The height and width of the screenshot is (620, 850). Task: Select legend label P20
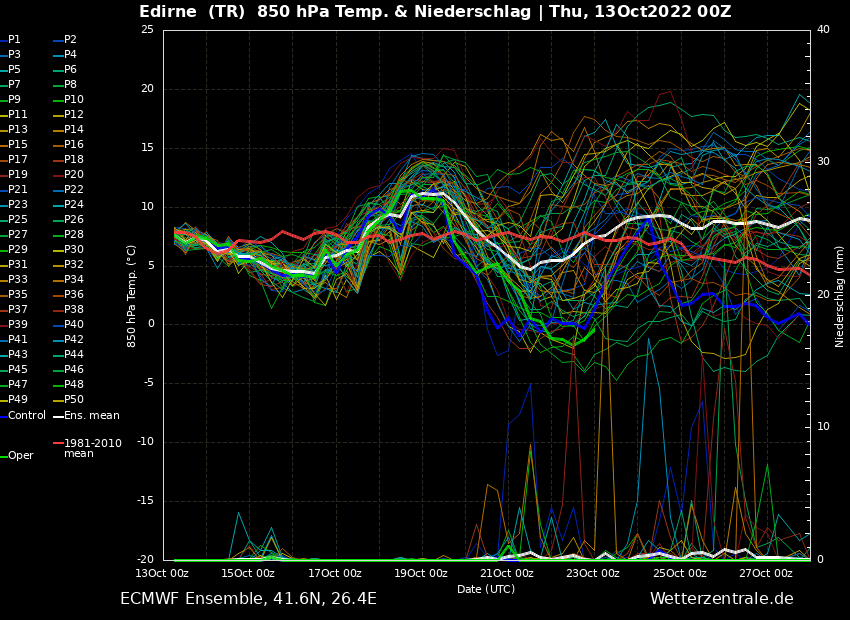pyautogui.click(x=74, y=175)
